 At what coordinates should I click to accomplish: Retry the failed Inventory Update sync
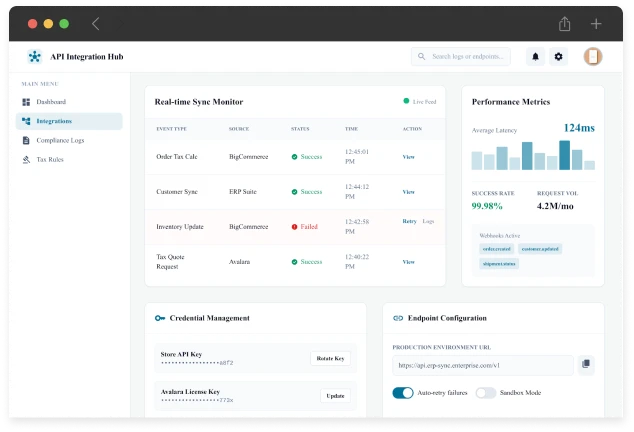point(409,221)
